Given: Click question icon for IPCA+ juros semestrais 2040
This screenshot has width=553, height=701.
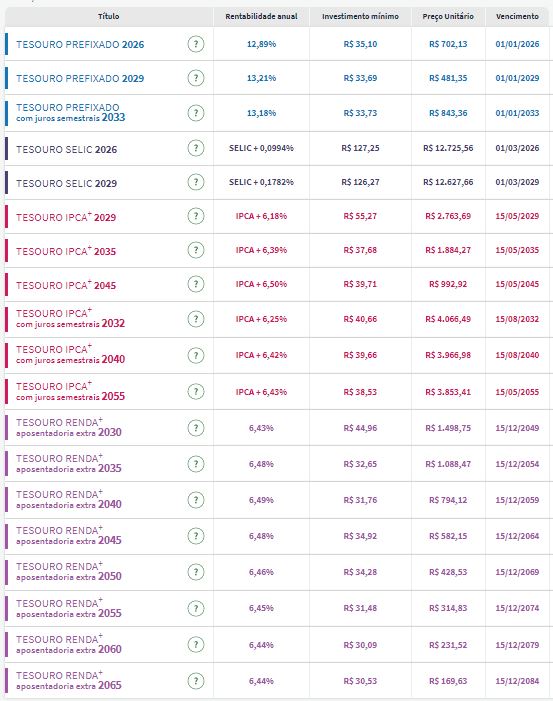Looking at the screenshot, I should [196, 355].
